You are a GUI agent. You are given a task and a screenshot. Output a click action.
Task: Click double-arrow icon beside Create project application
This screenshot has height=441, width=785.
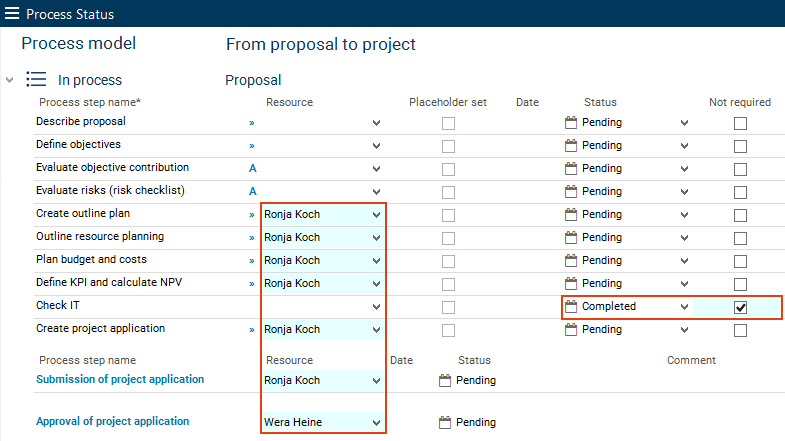pos(252,330)
